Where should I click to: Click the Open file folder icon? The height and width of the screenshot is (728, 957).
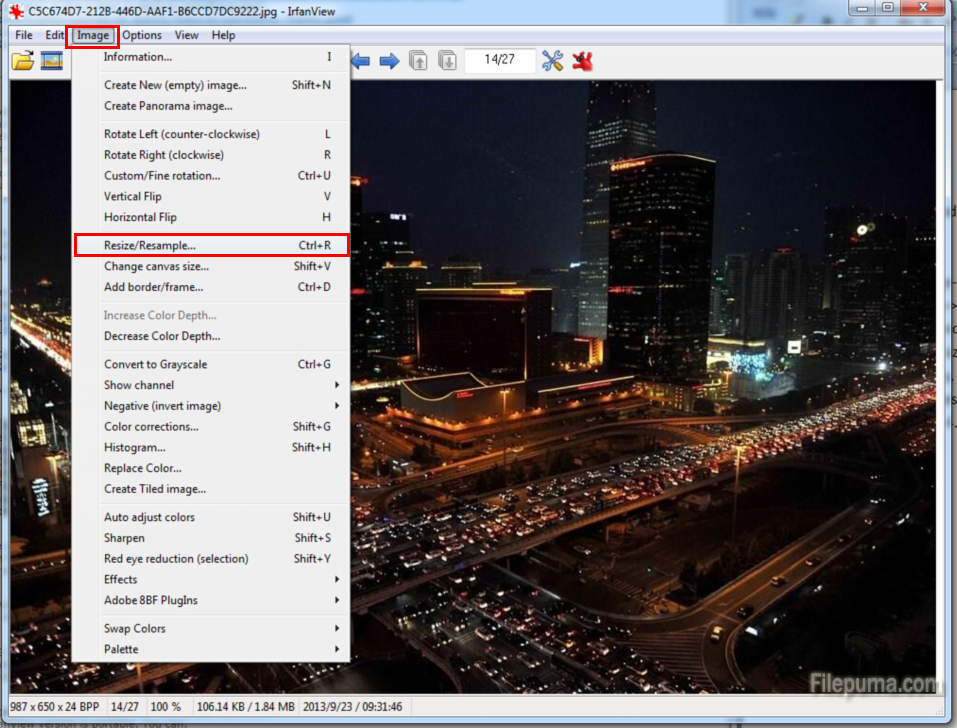pyautogui.click(x=22, y=61)
